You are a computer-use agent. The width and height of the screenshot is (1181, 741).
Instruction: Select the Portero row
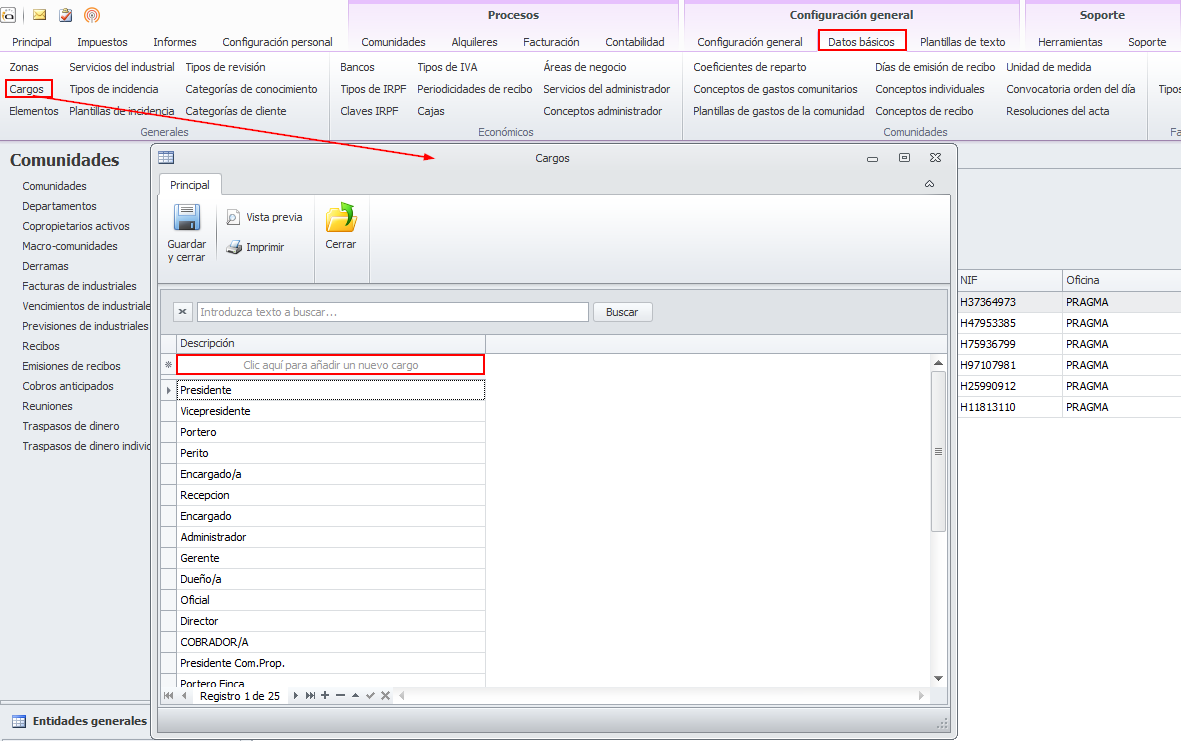(x=331, y=432)
